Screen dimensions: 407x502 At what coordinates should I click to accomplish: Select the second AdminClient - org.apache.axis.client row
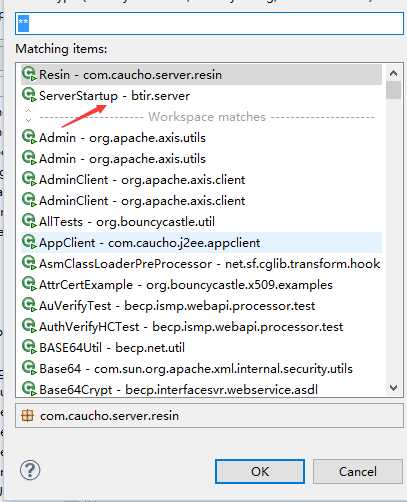201,201
